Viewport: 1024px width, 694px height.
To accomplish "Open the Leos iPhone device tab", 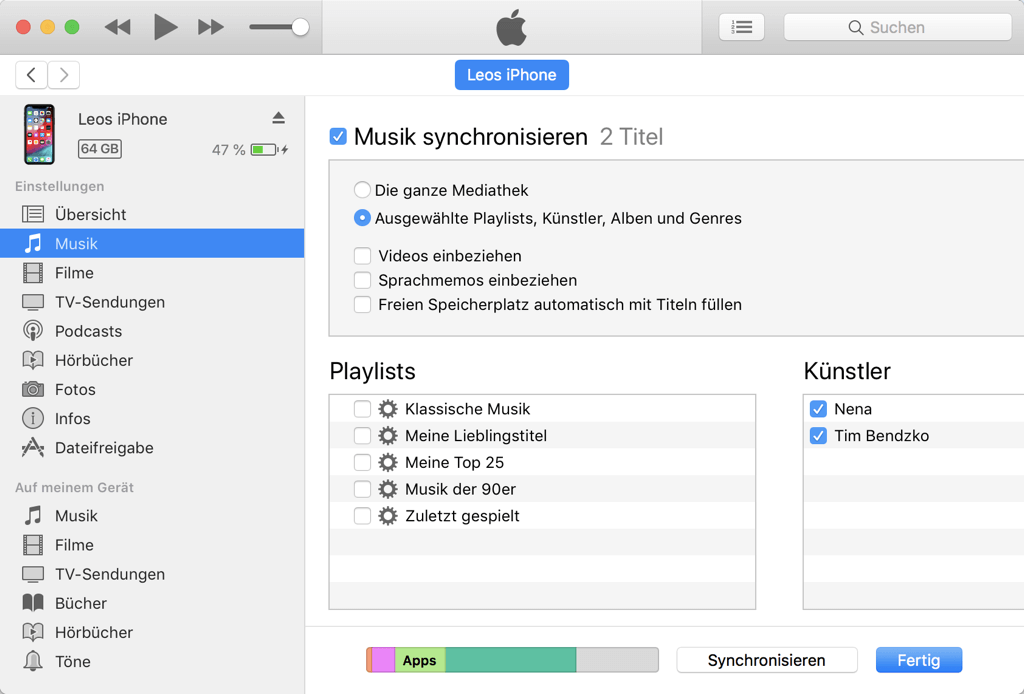I will coord(511,75).
